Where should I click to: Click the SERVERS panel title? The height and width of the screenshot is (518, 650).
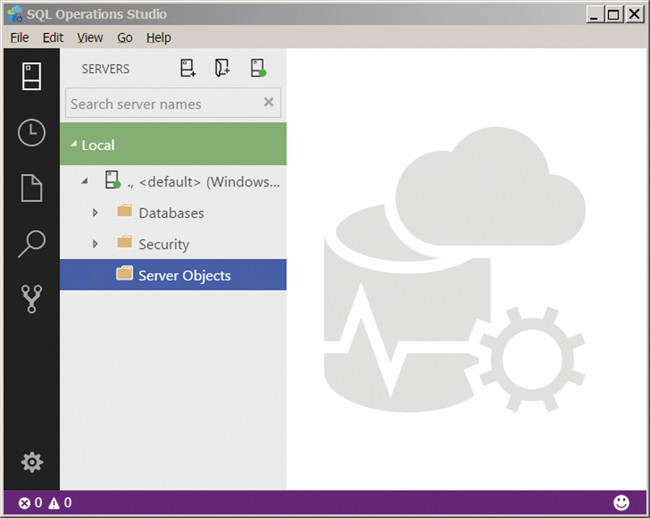pos(105,68)
